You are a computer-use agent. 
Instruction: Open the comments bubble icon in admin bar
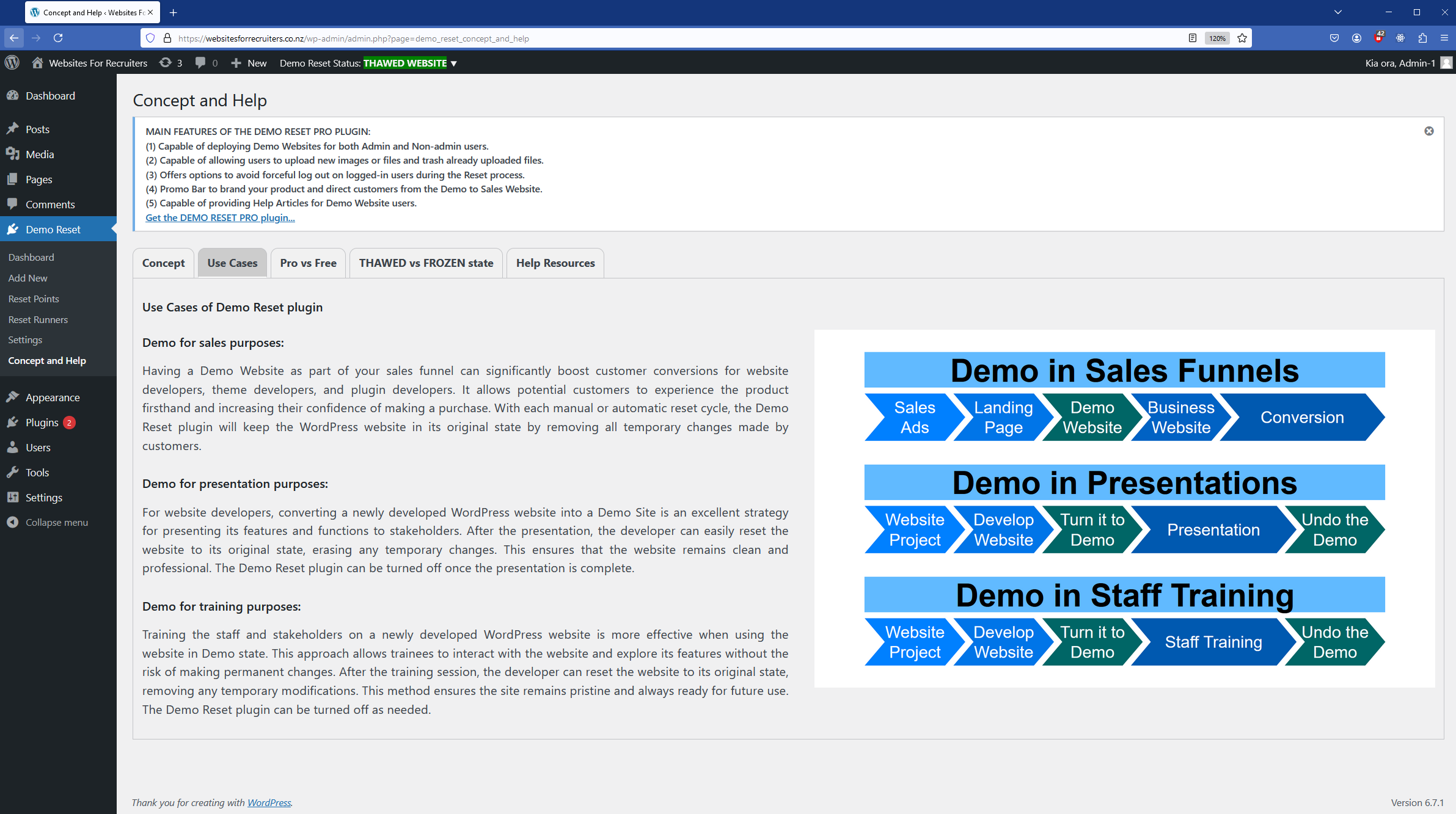pos(200,63)
